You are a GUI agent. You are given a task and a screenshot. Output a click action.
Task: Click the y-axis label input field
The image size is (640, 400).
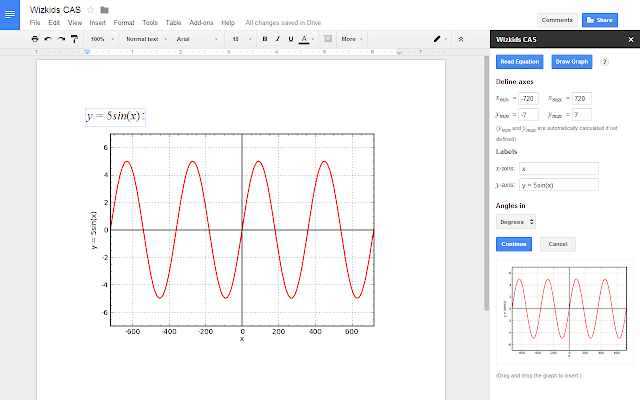[x=559, y=185]
